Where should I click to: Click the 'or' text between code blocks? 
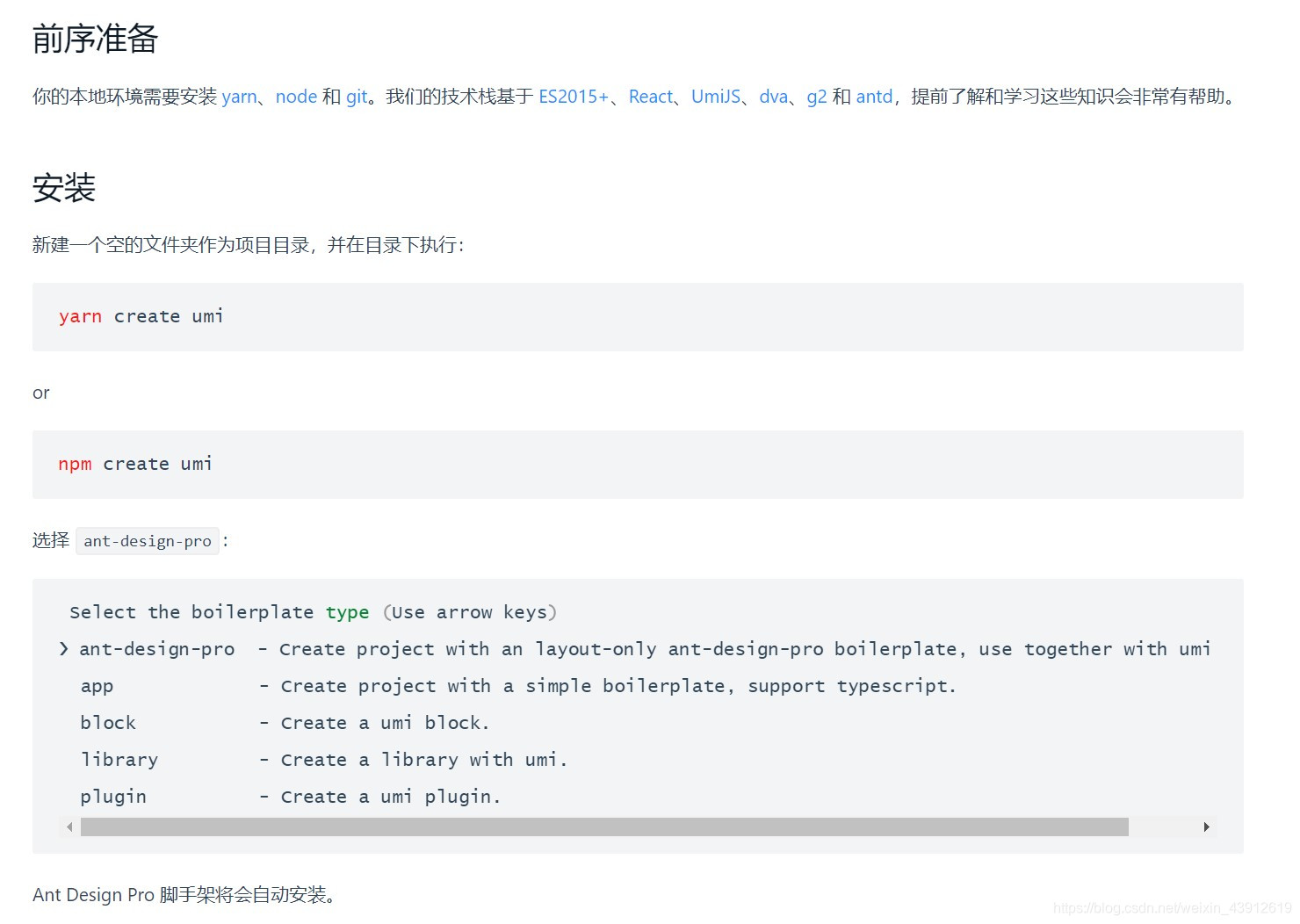point(41,393)
